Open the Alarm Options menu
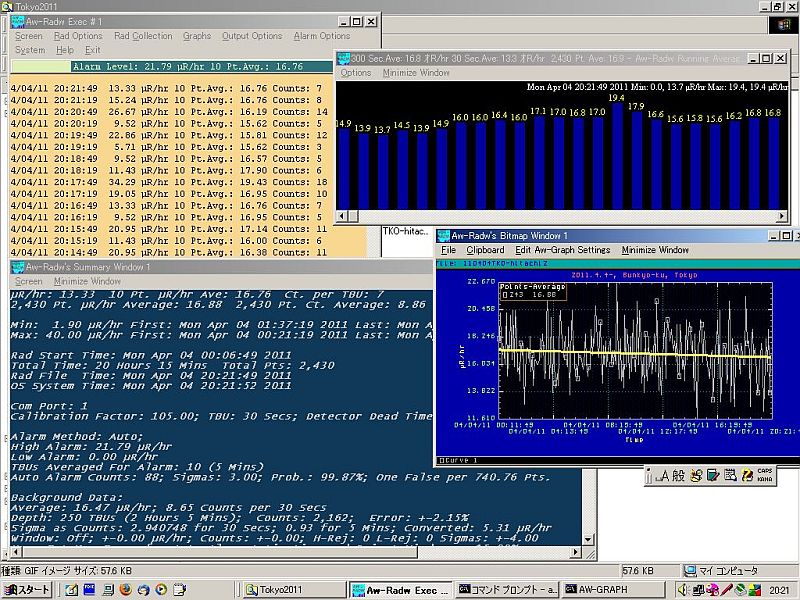800x600 pixels. [321, 36]
